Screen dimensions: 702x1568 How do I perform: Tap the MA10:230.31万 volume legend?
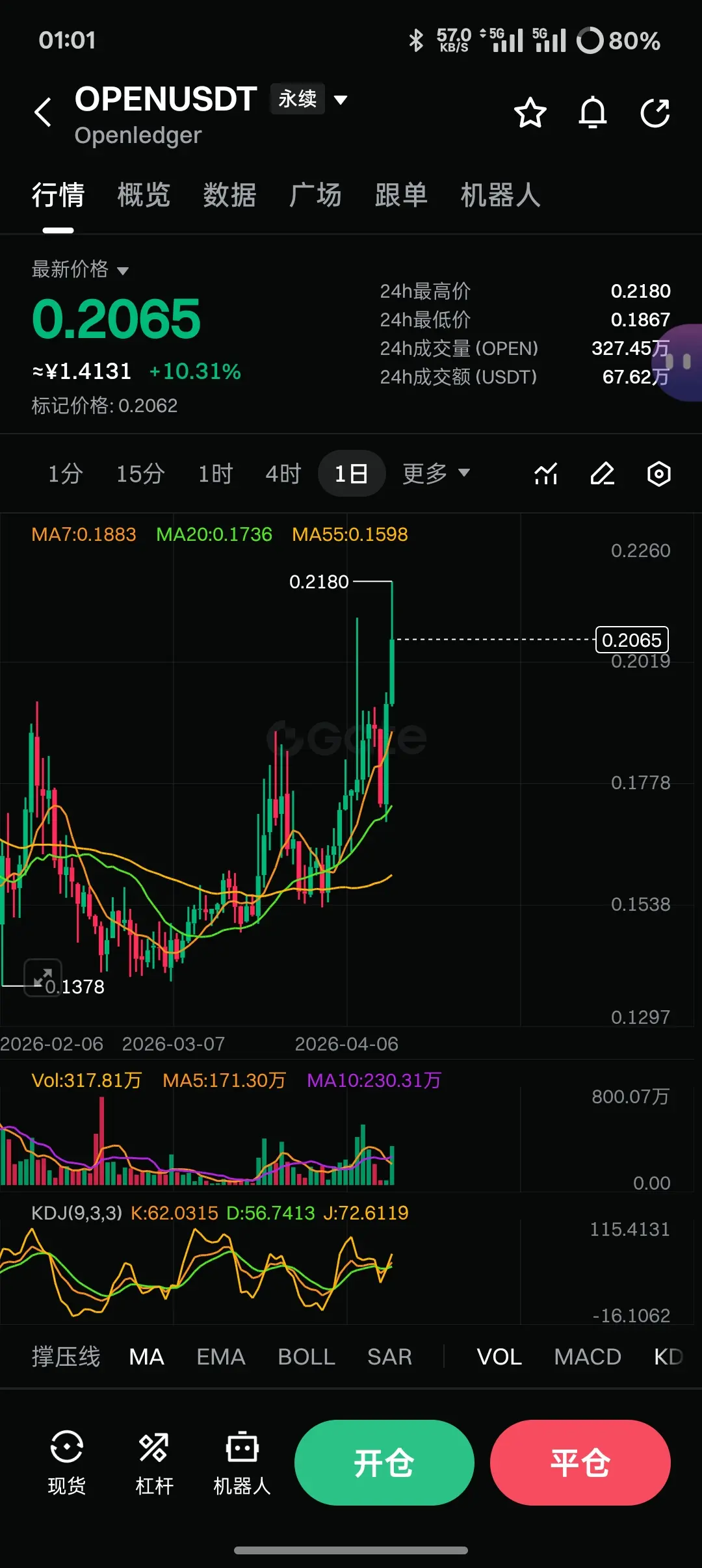pyautogui.click(x=374, y=1080)
